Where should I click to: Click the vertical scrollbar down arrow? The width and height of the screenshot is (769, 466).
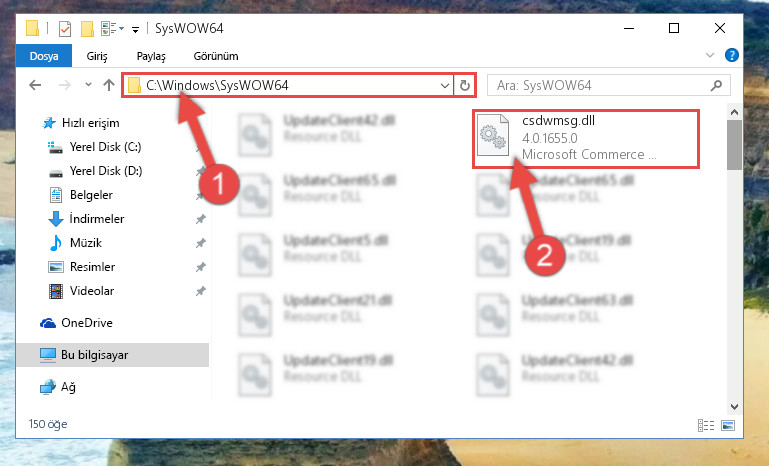[734, 407]
